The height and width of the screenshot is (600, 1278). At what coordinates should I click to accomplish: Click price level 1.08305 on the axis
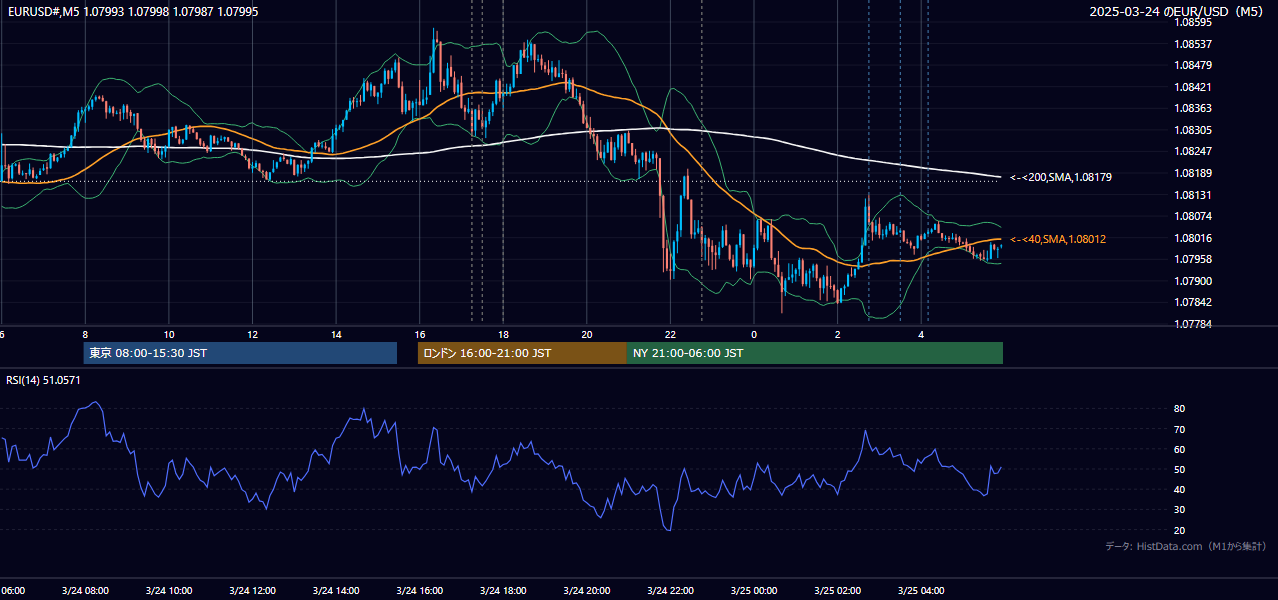point(1192,130)
